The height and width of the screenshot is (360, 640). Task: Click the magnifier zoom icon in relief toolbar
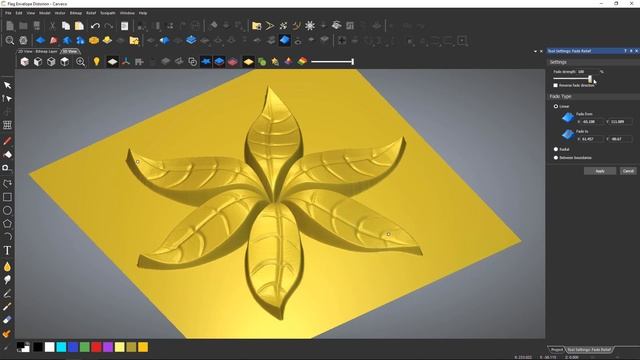pyautogui.click(x=10, y=40)
